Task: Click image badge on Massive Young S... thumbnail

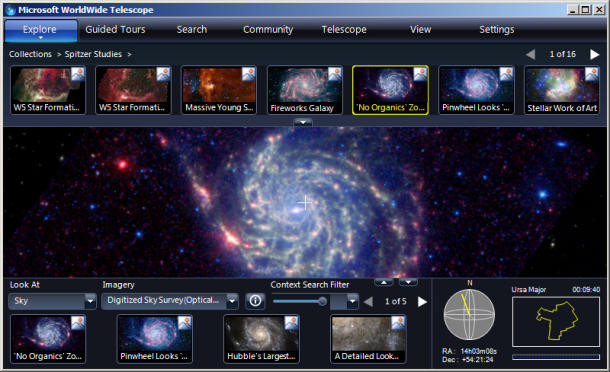Action: [248, 74]
